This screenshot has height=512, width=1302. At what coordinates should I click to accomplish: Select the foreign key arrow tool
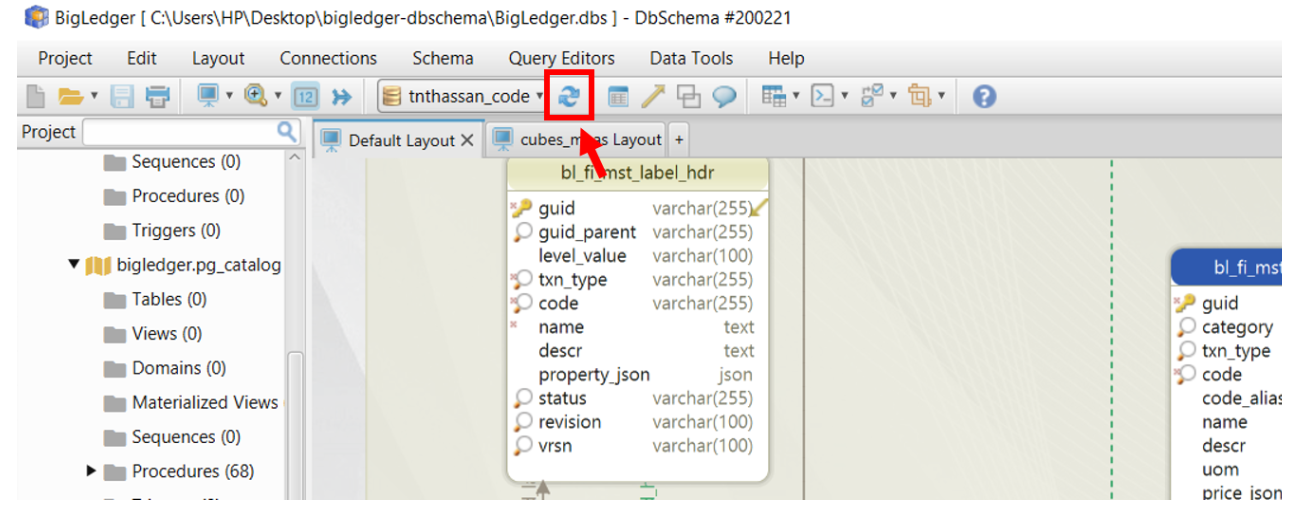coord(653,96)
